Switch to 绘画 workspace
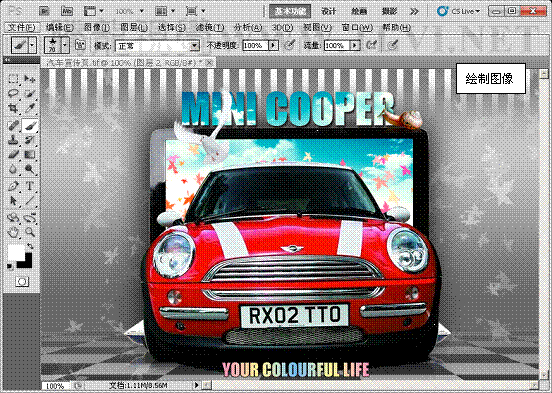The height and width of the screenshot is (393, 552). 359,11
